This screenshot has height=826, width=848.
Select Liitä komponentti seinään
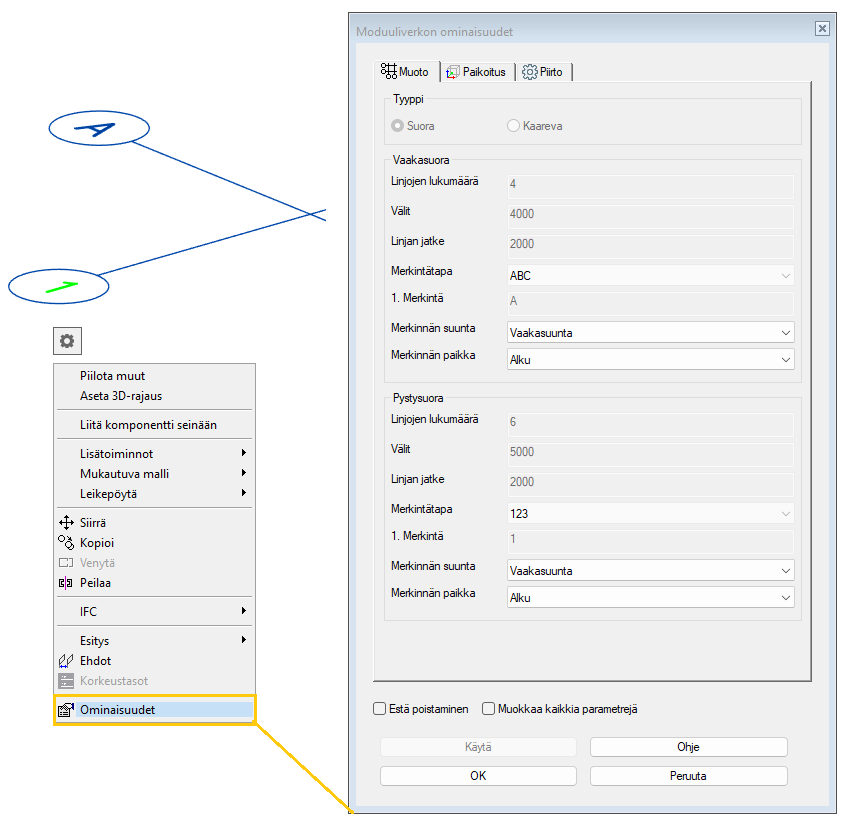click(155, 425)
